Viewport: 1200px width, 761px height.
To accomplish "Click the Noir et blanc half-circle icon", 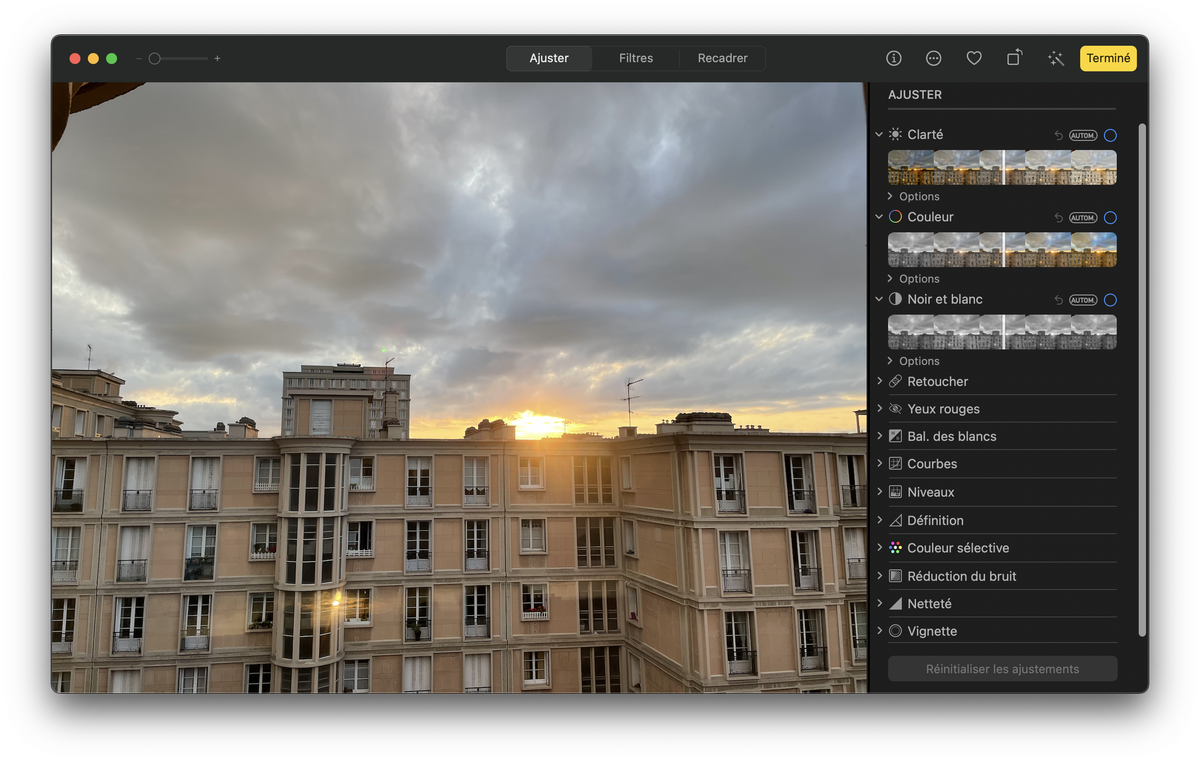I will pos(895,299).
